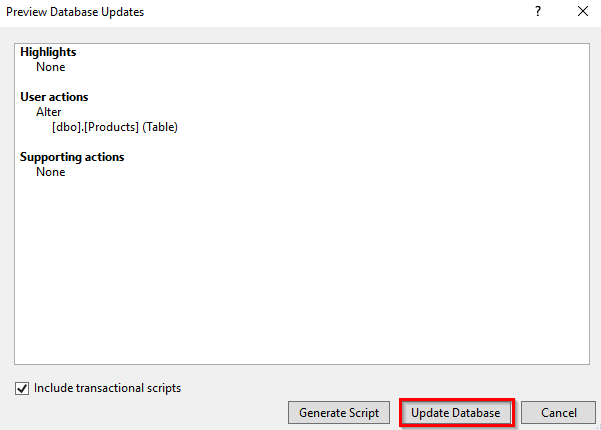
Task: Dismiss the dialog using Cancel
Action: click(558, 412)
